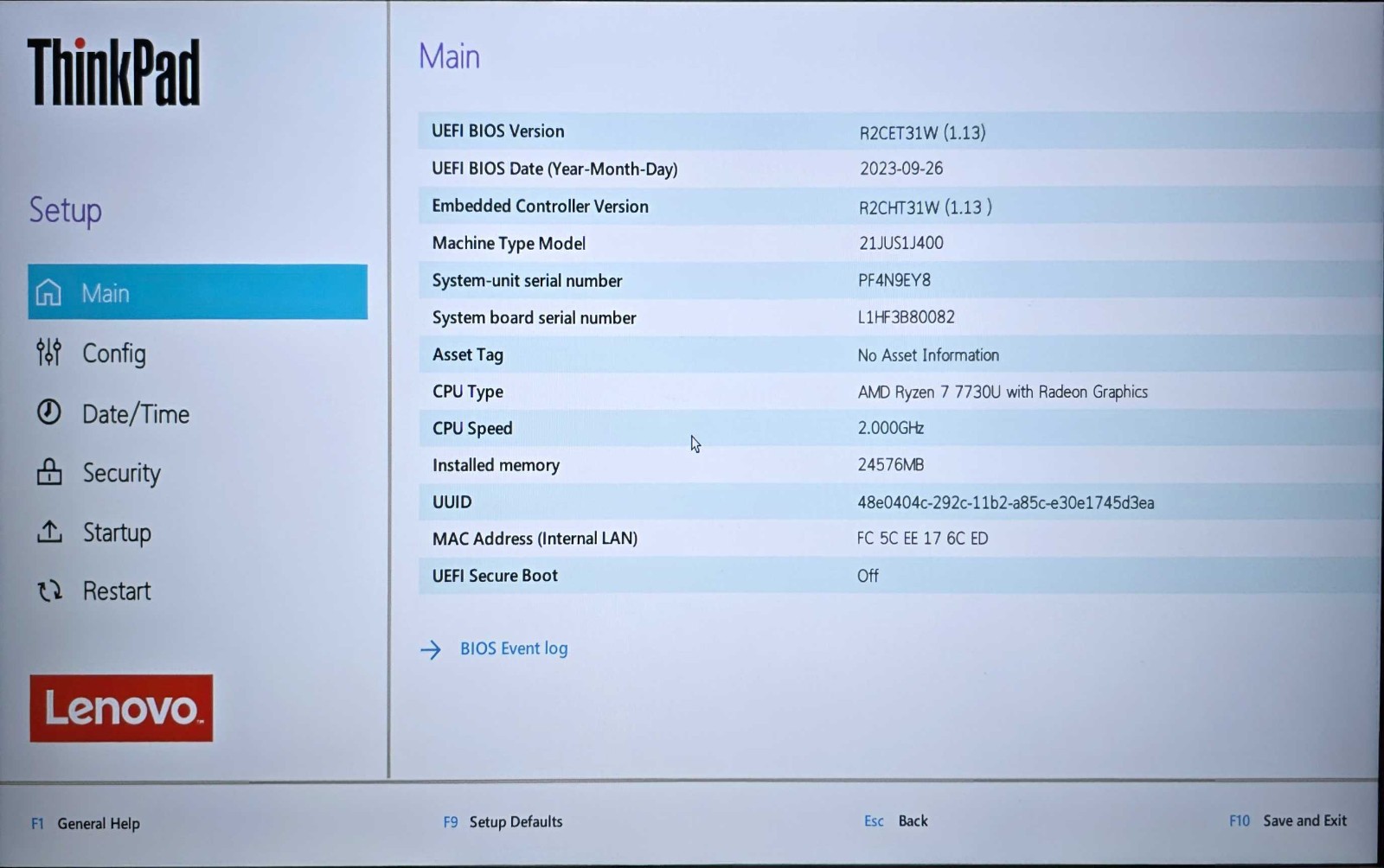Select the Asset Tag label

(x=468, y=354)
